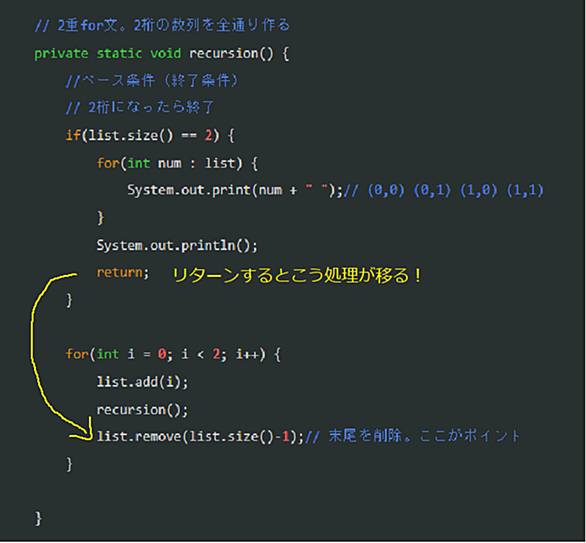The image size is (586, 543).
Task: Click the yellow arrow head pointing to list.remove
Action: click(85, 434)
